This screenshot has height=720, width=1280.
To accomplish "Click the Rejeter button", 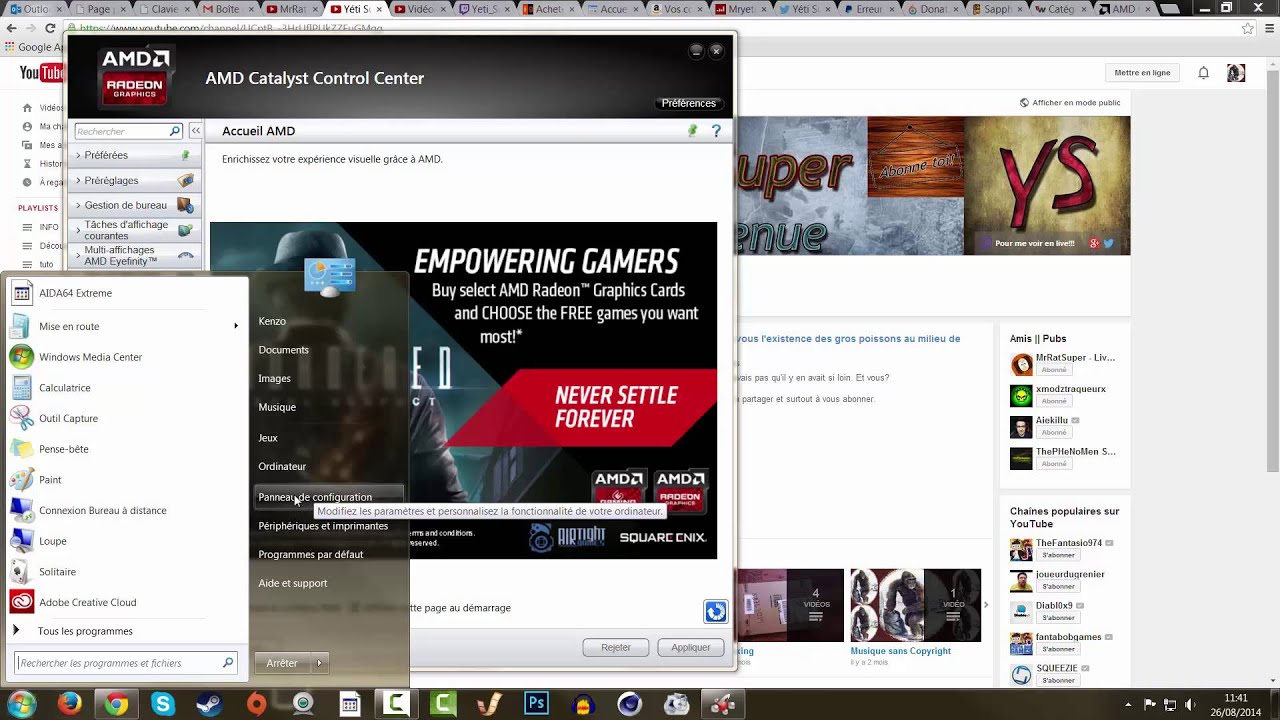I will pos(616,647).
